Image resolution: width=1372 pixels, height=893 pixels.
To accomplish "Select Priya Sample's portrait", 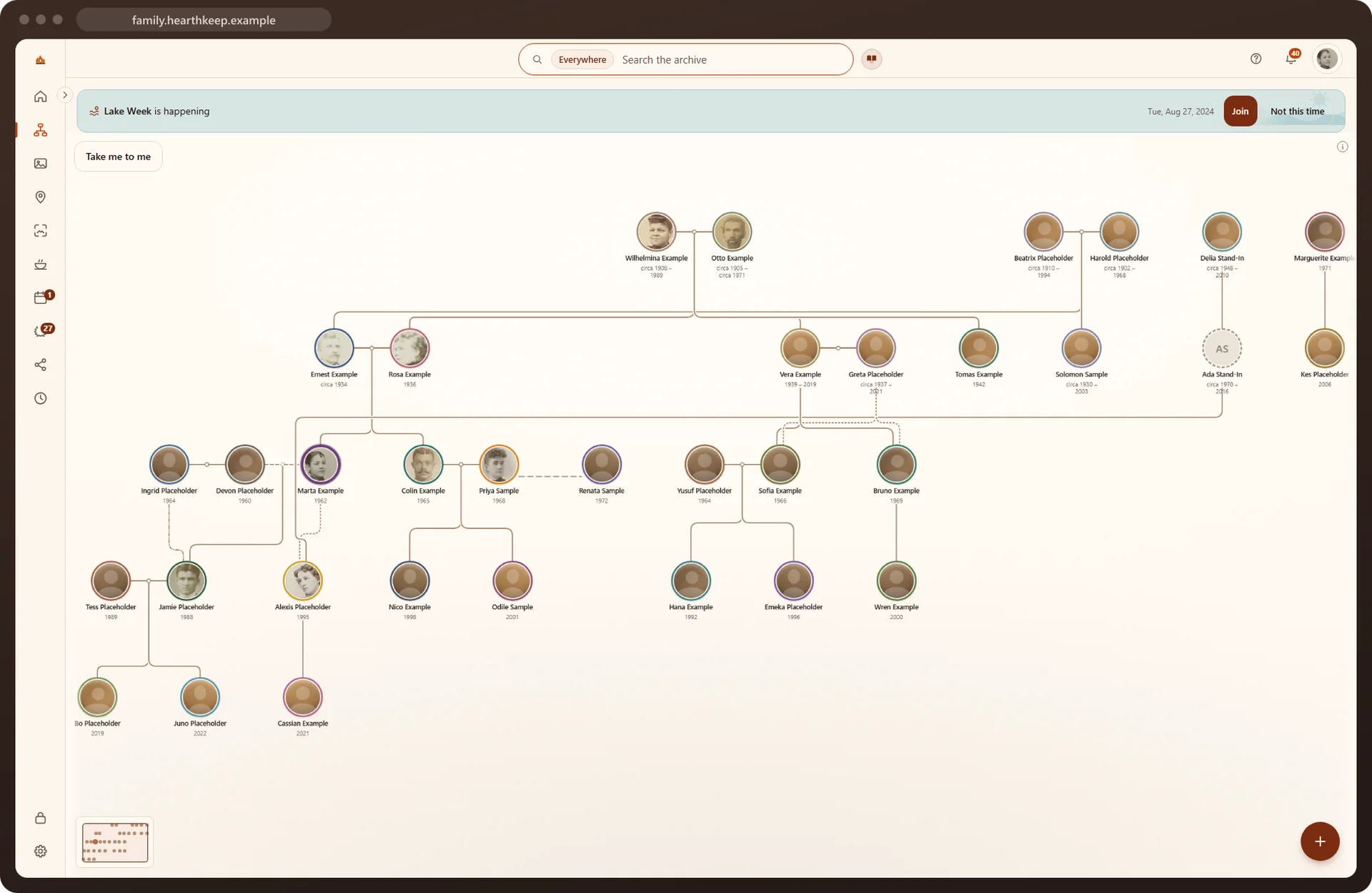I will pyautogui.click(x=499, y=465).
